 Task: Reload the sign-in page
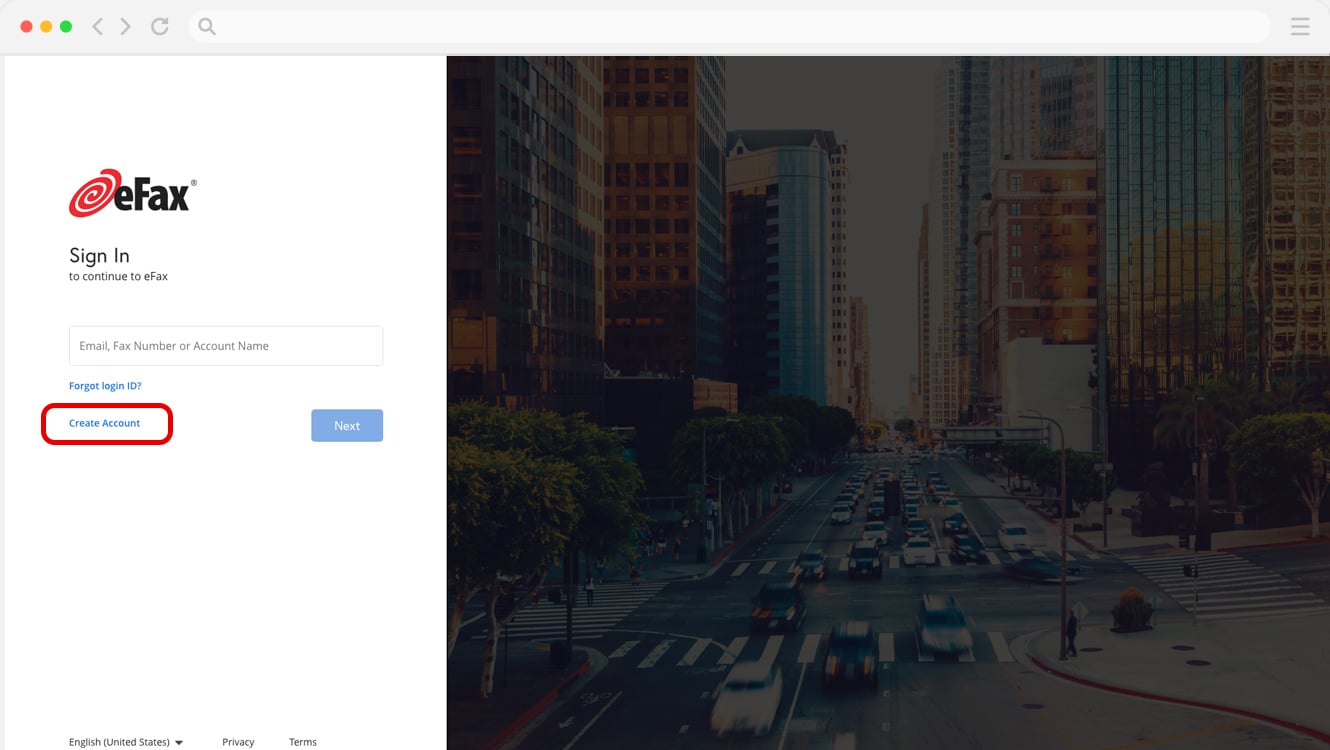160,26
